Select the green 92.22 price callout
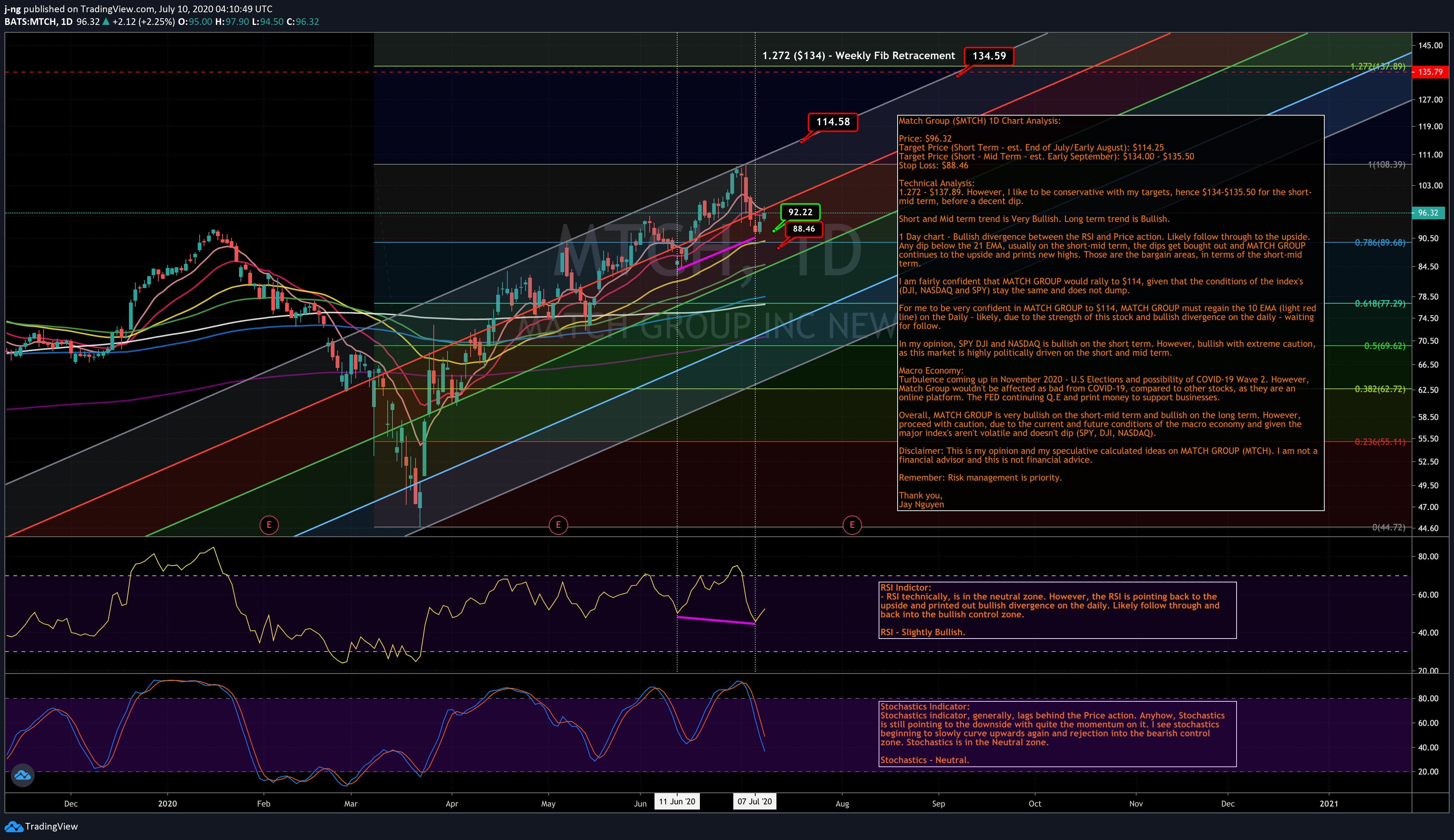 click(x=800, y=212)
